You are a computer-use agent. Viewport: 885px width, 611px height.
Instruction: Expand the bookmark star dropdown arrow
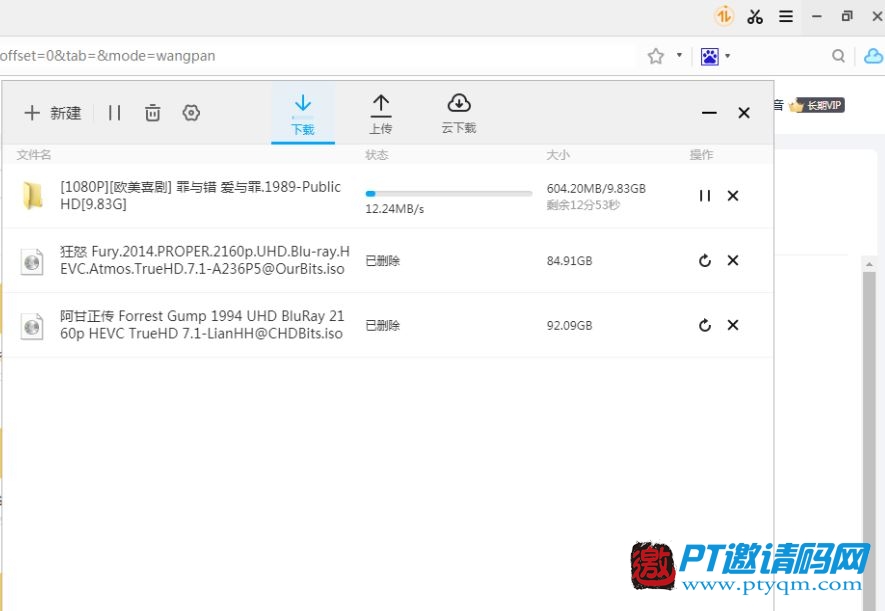tap(679, 55)
